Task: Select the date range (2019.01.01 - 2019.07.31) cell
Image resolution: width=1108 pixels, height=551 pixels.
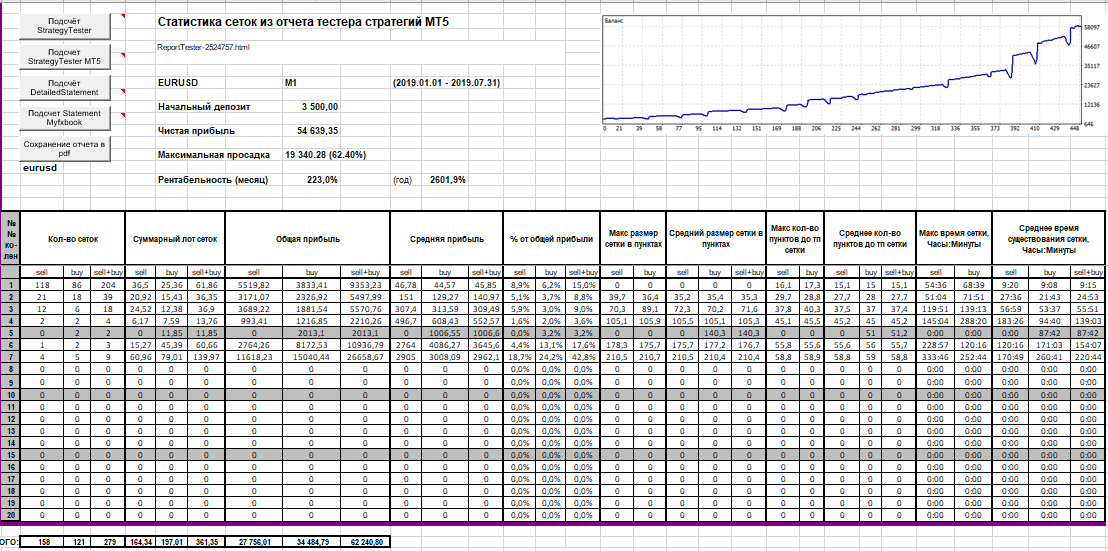Action: tap(446, 83)
